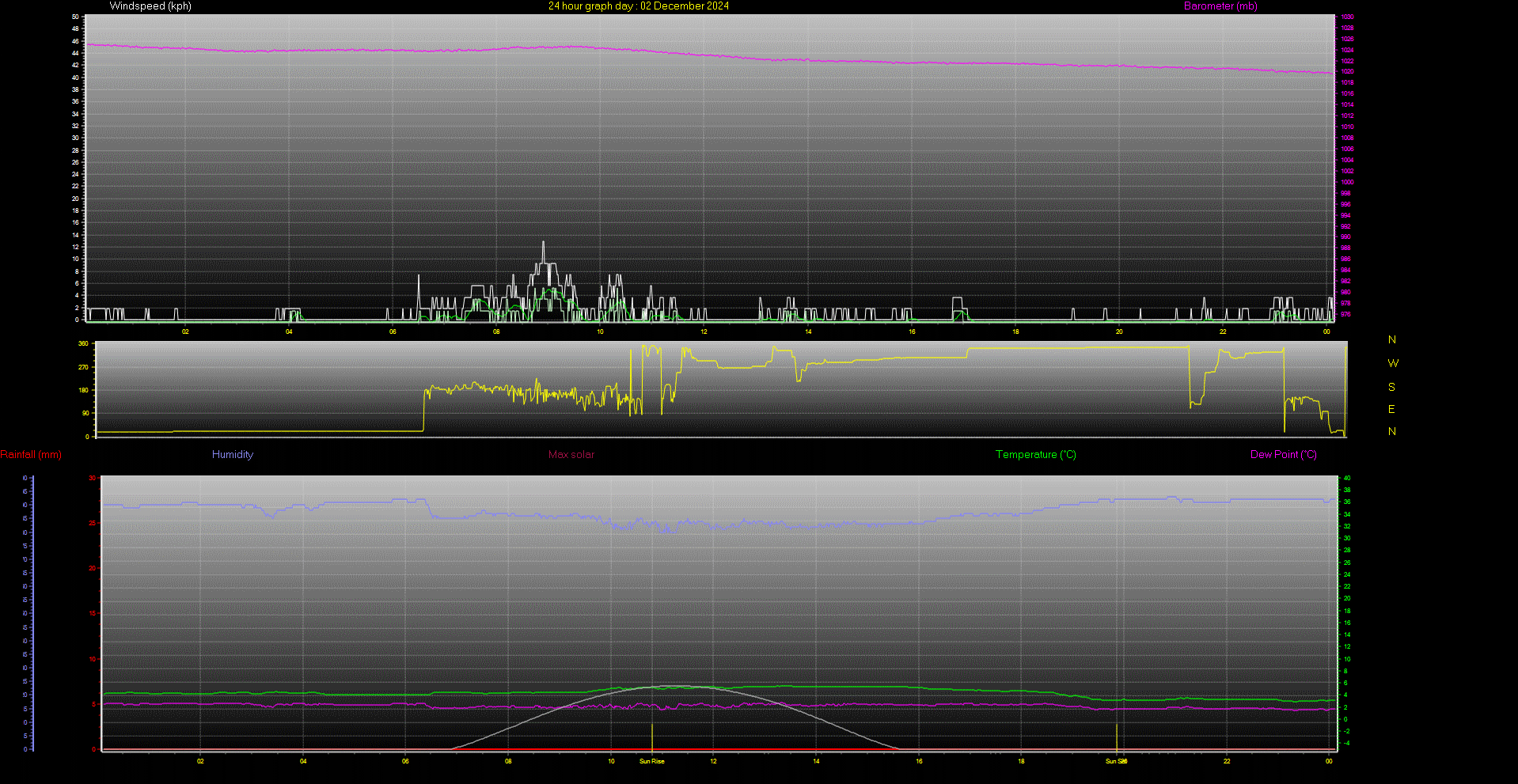Select the Humidity legend label

(233, 455)
